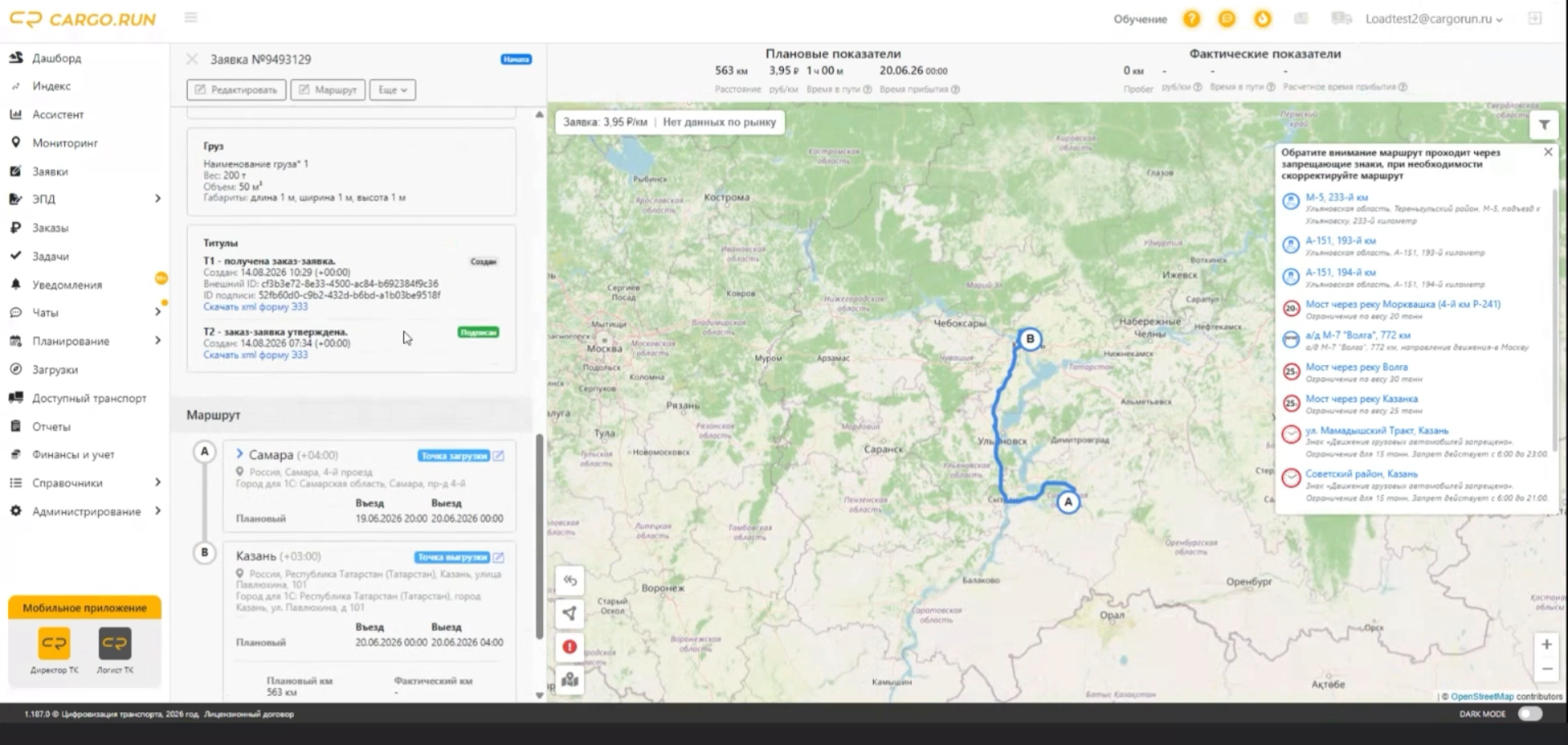
Task: Click the Лицензионный договор link
Action: (x=248, y=714)
